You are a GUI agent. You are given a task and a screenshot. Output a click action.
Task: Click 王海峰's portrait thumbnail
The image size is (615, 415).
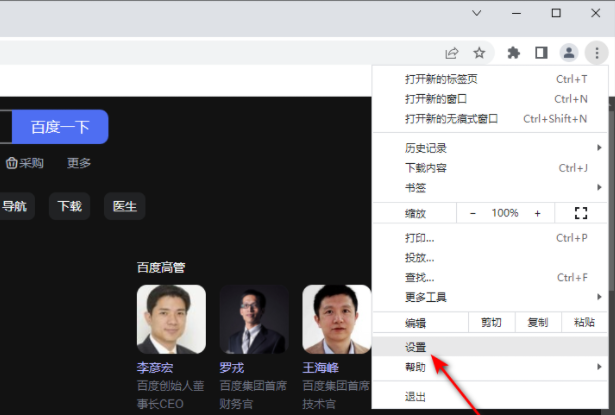click(337, 319)
